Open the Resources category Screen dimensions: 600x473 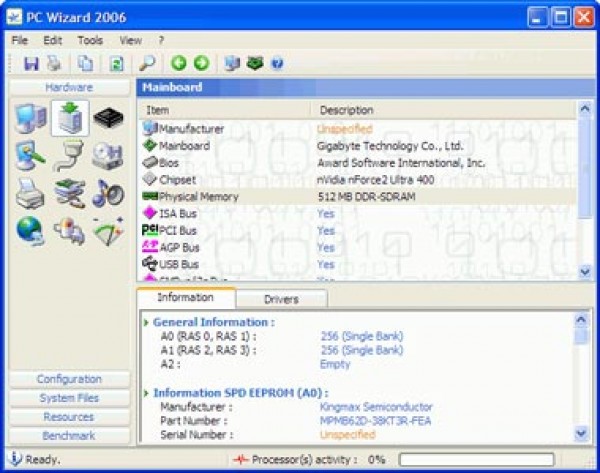coord(69,417)
